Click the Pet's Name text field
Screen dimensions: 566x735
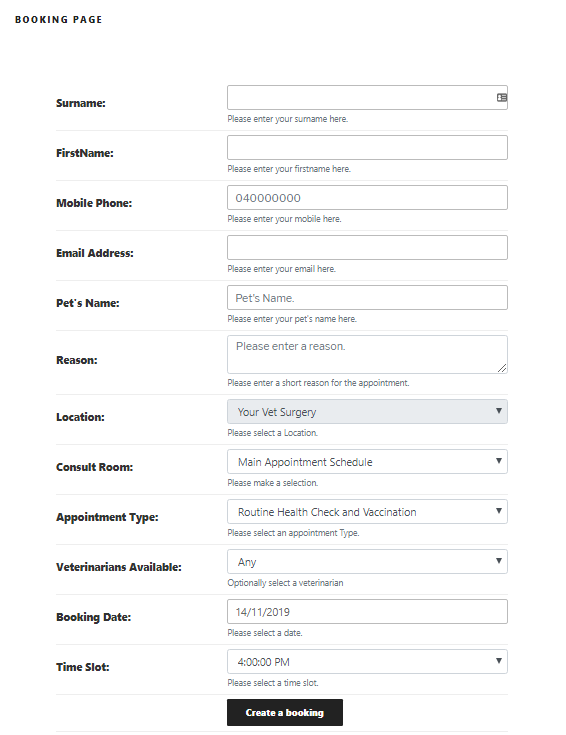[x=367, y=298]
